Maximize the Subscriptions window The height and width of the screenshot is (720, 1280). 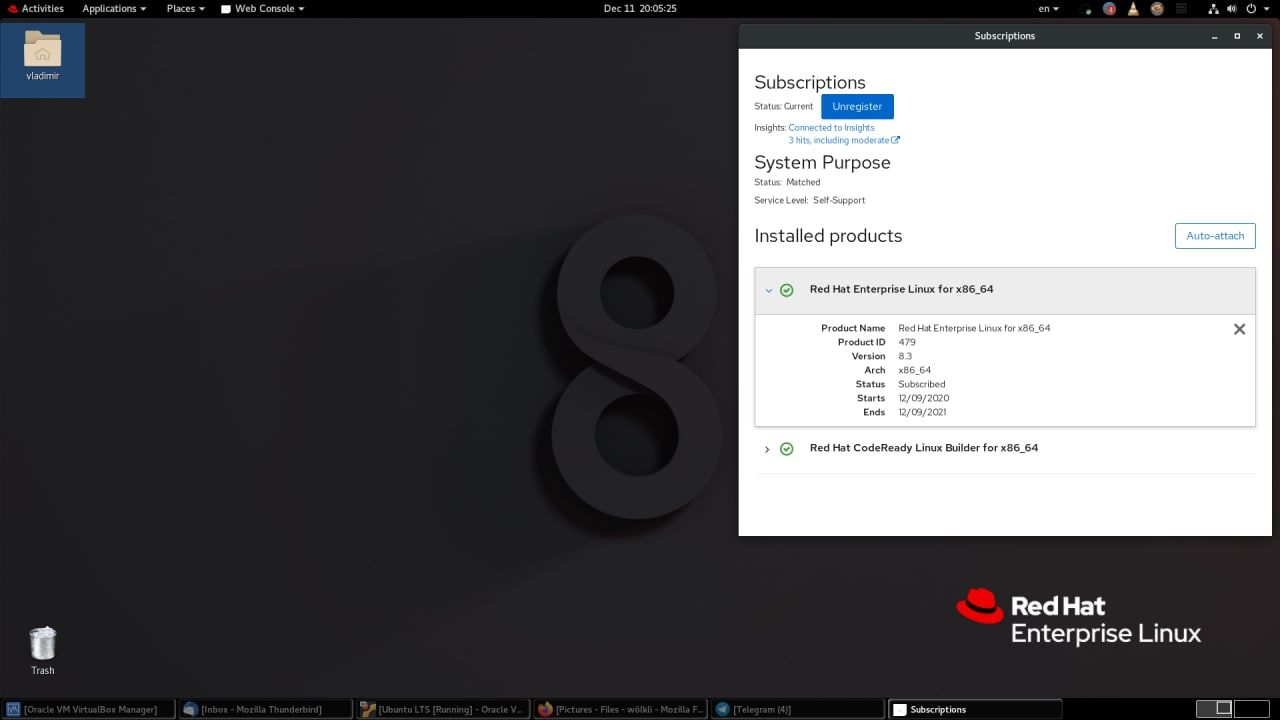[x=1237, y=36]
